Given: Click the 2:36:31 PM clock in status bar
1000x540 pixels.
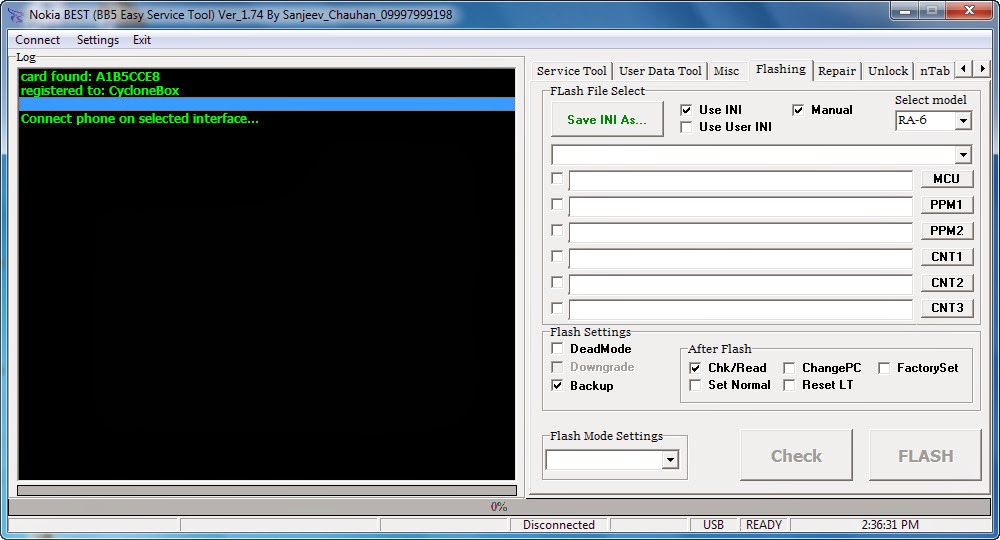Looking at the screenshot, I should (890, 525).
